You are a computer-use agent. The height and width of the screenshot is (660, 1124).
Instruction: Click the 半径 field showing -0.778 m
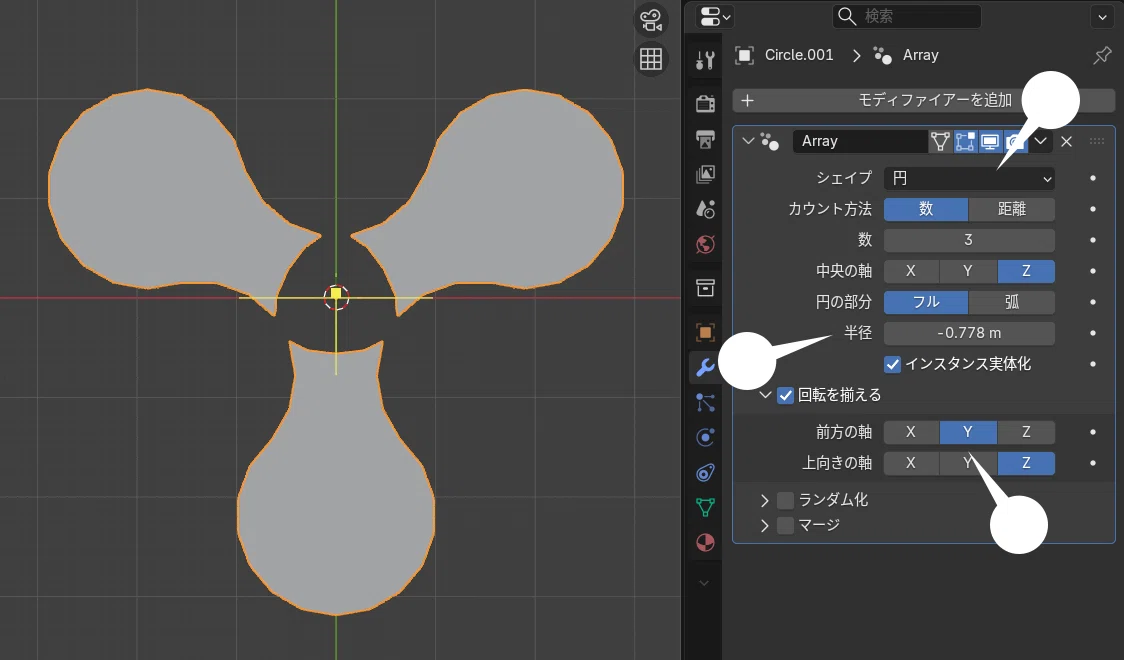pyautogui.click(x=969, y=333)
